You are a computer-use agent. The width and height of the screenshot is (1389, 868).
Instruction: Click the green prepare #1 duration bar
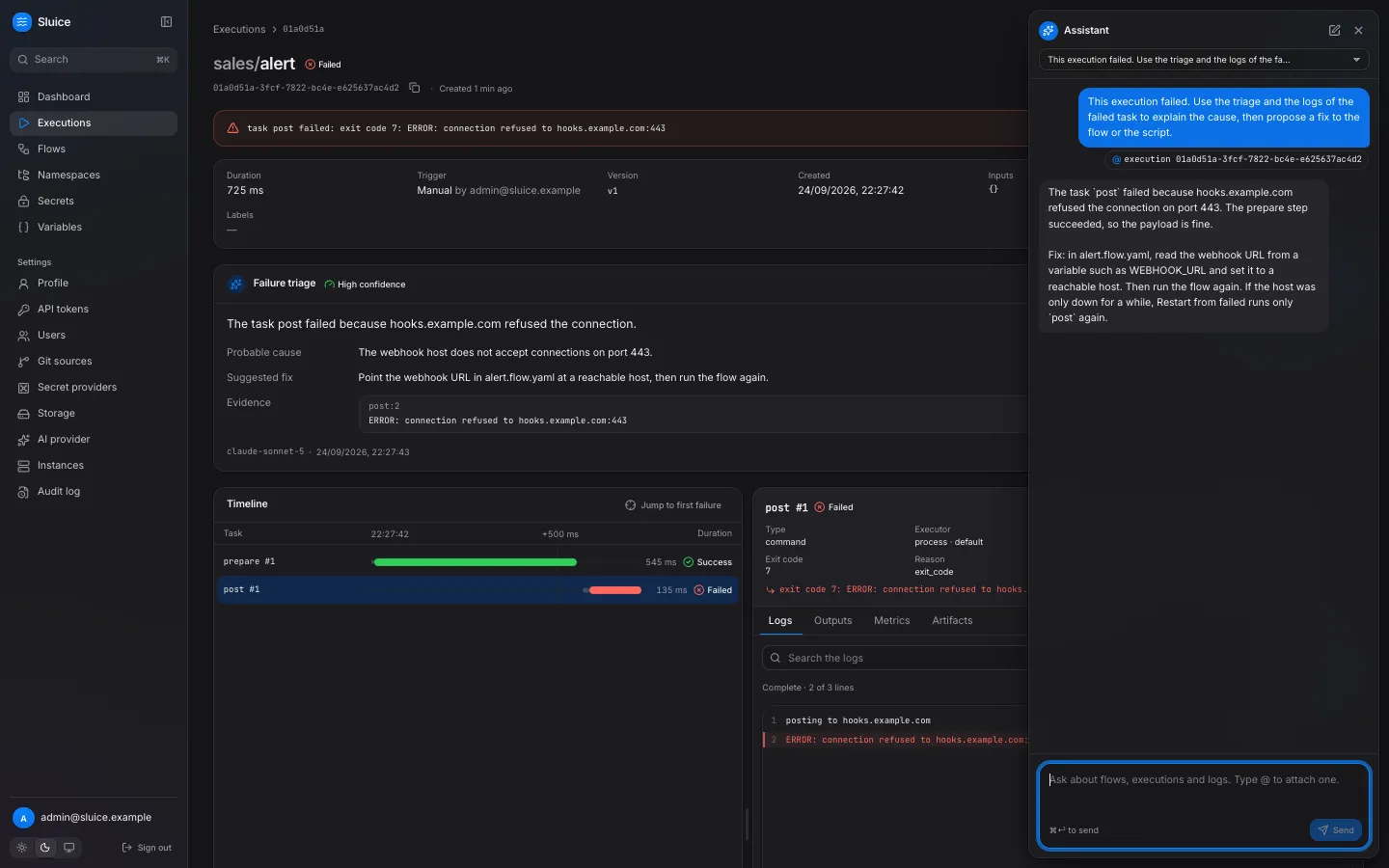[x=475, y=562]
